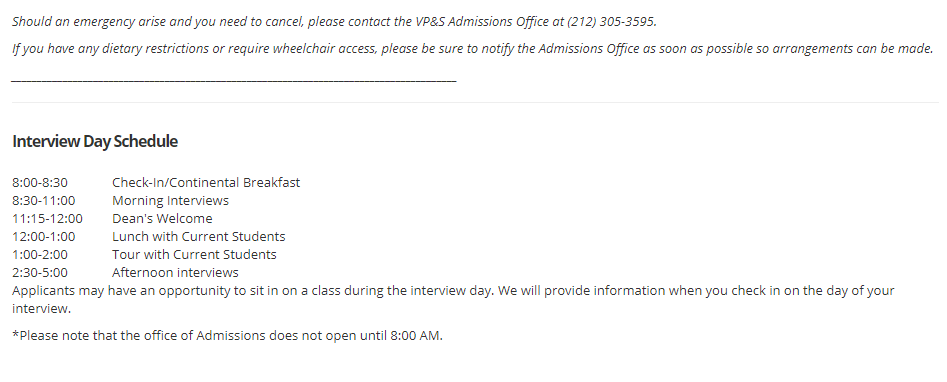Screen dimensions: 947x382
Task: Click Lunch with Current Students text
Action: tap(199, 236)
